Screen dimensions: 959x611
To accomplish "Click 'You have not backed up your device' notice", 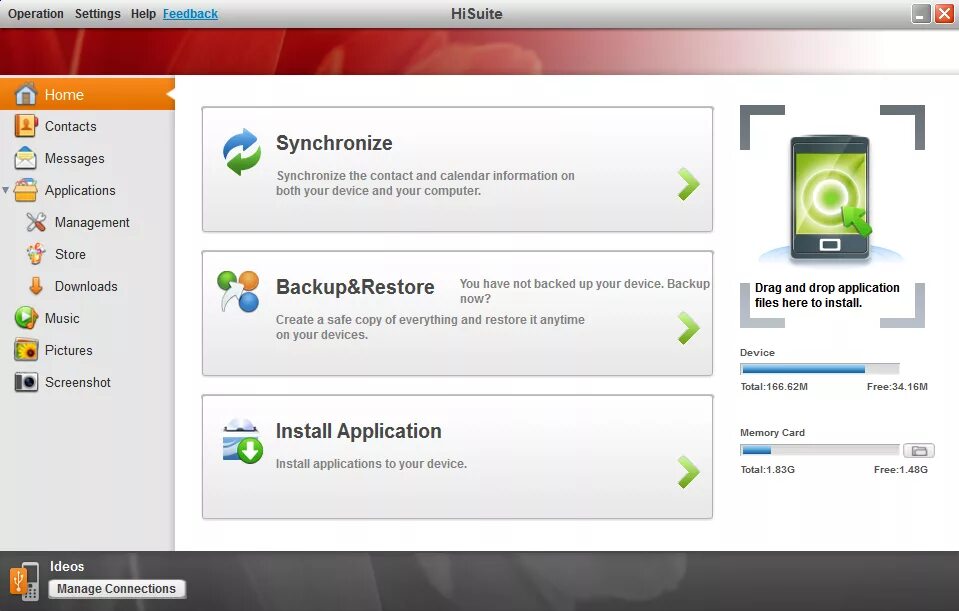I will click(x=585, y=291).
